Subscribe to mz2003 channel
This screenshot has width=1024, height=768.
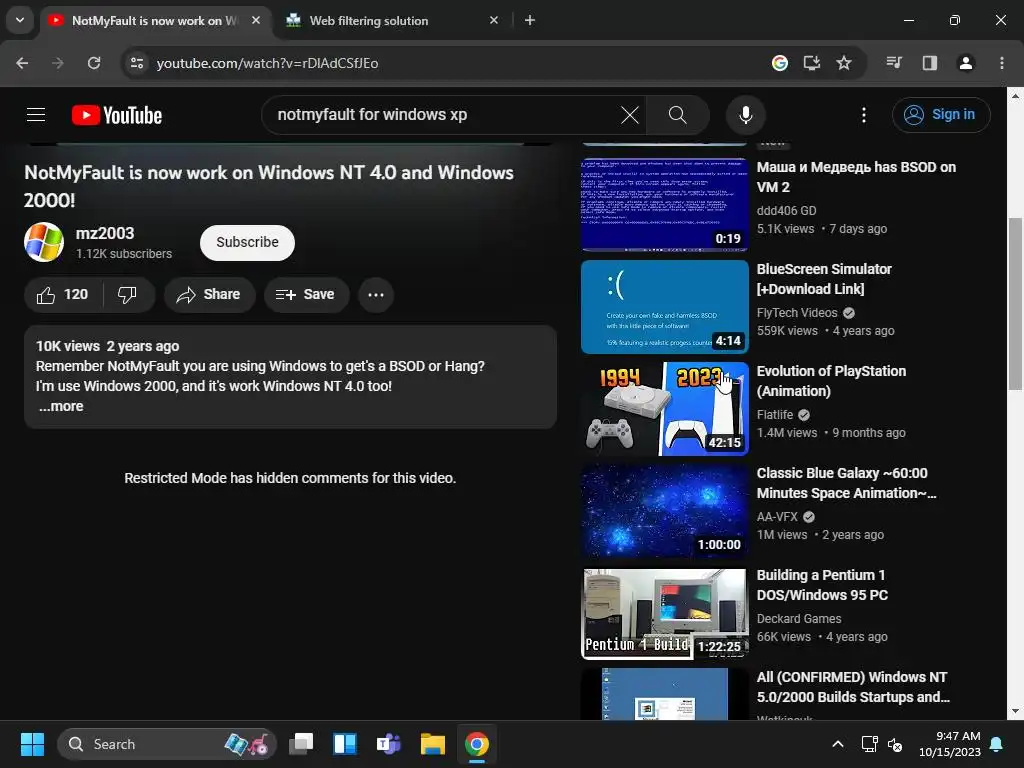click(247, 242)
